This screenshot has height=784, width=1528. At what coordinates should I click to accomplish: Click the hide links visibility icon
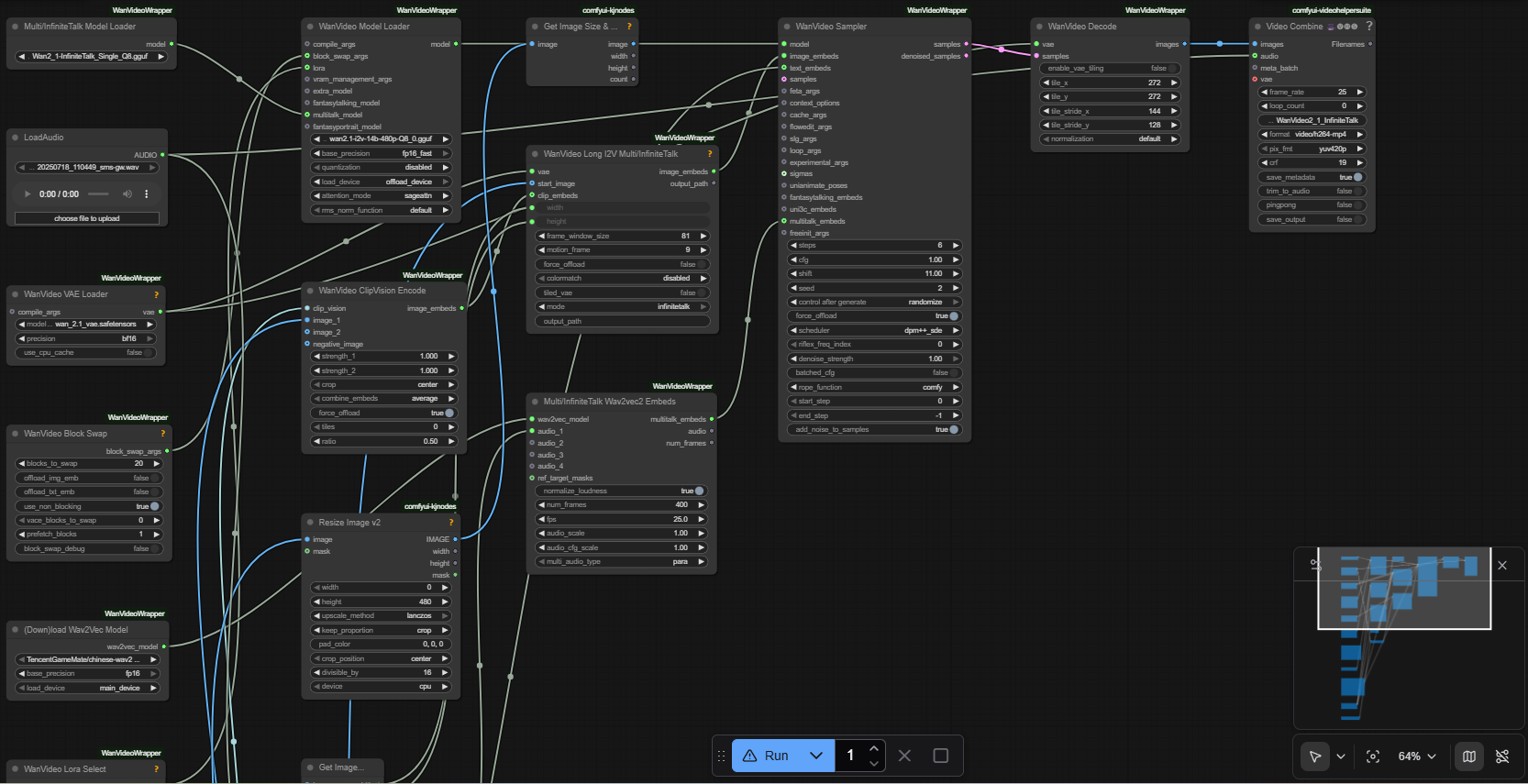pos(1502,756)
